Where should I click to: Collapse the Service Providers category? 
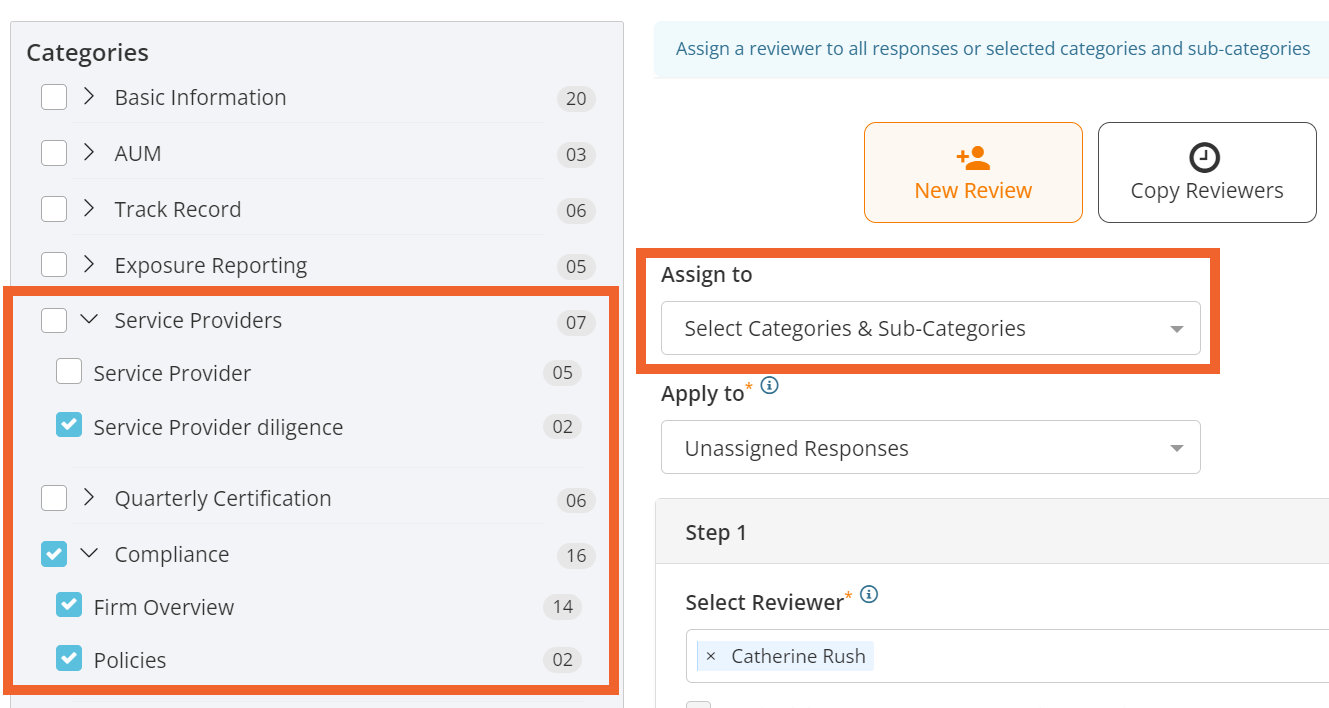89,320
